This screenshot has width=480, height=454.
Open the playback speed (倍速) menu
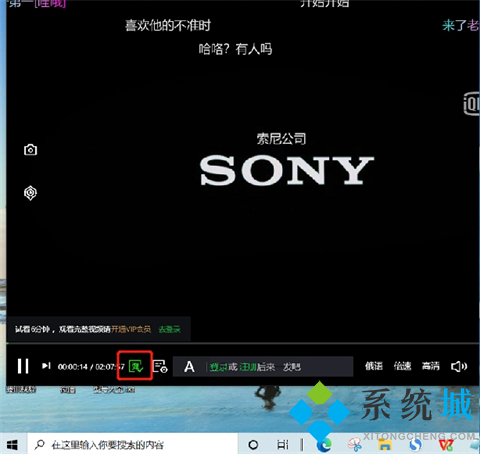tap(402, 366)
